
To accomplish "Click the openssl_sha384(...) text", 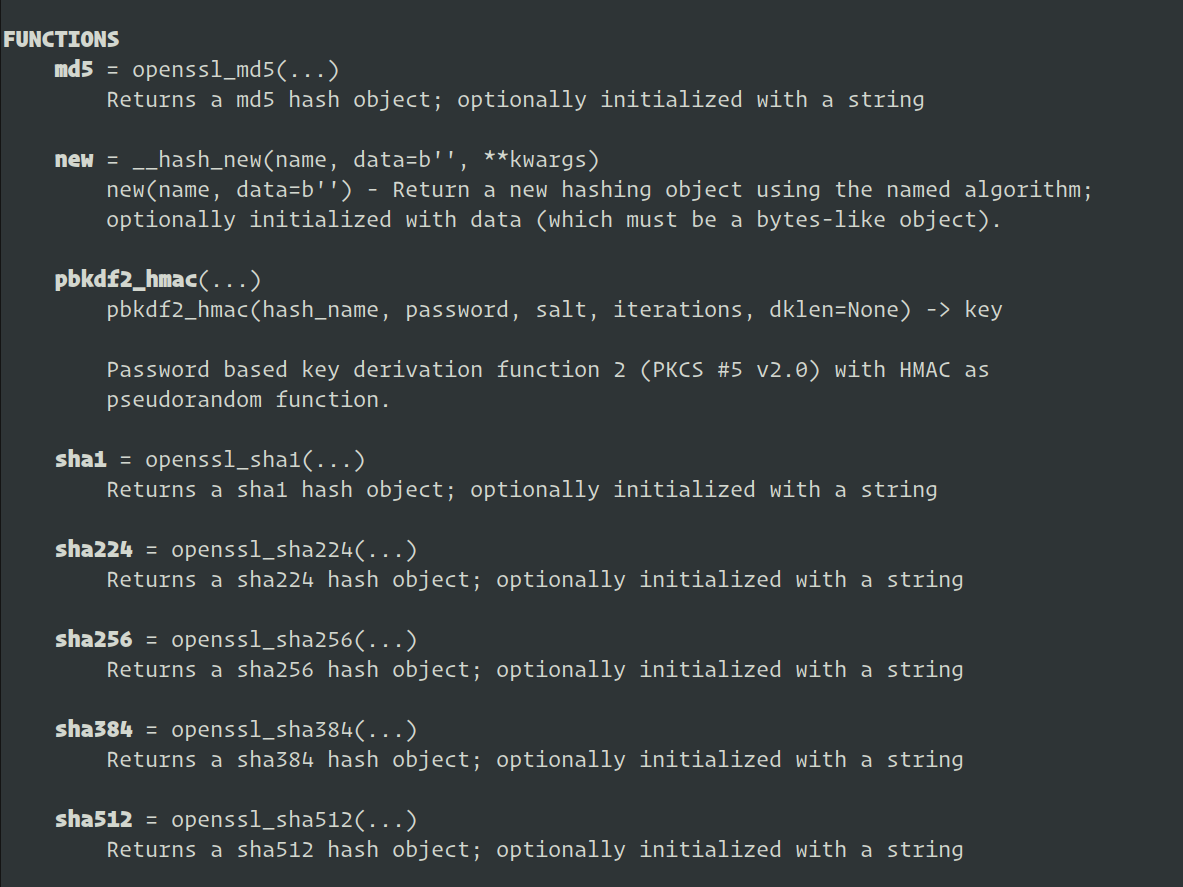I will click(x=294, y=729).
